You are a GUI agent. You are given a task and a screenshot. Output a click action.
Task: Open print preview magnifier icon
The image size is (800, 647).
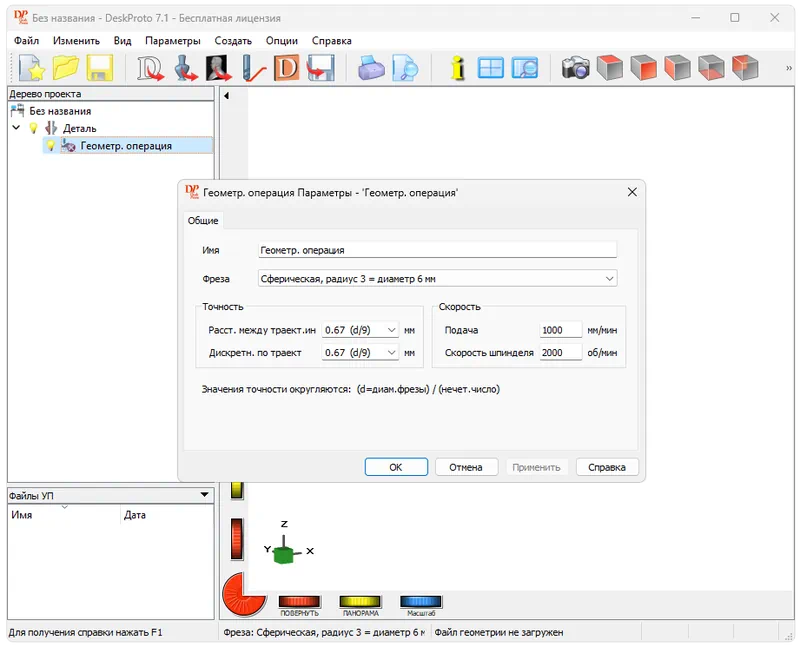pos(406,68)
